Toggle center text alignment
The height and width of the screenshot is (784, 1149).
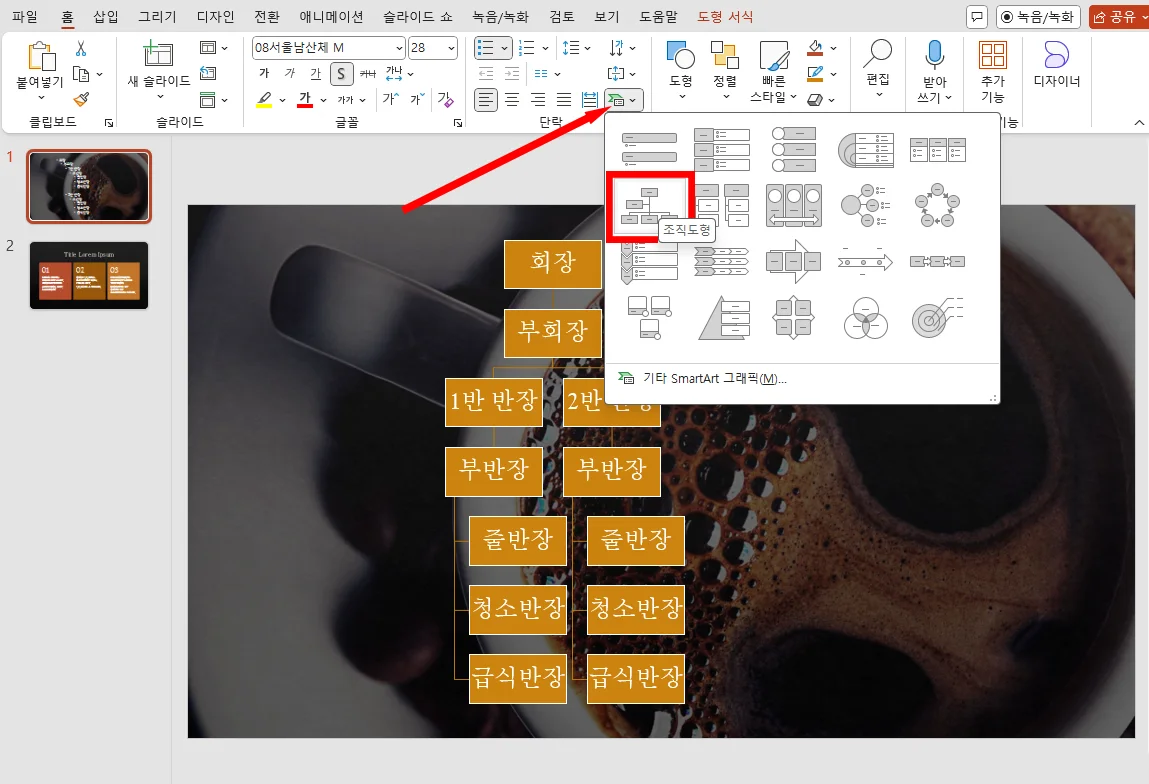coord(511,99)
